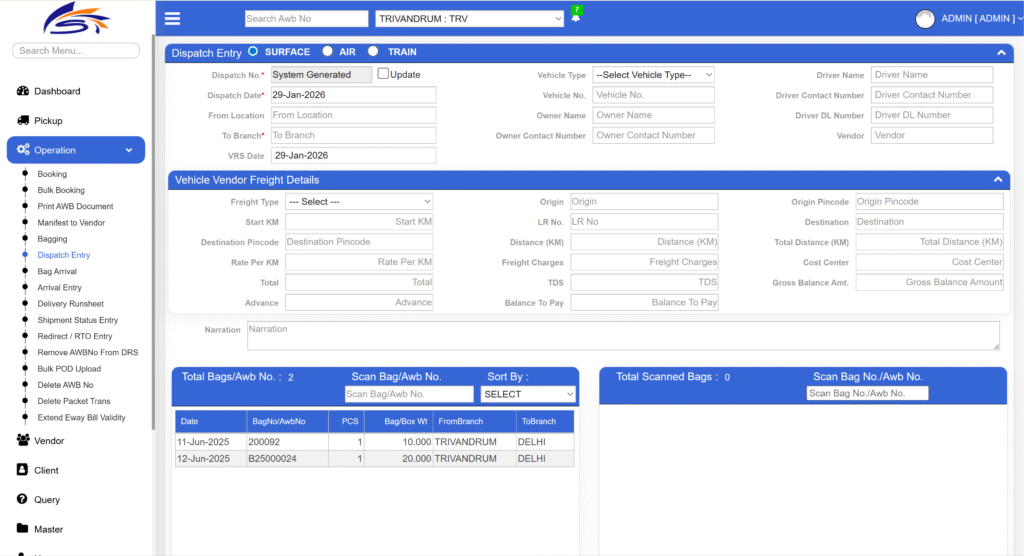The image size is (1024, 556).
Task: Open the Vehicle Type dropdown
Action: coord(653,75)
